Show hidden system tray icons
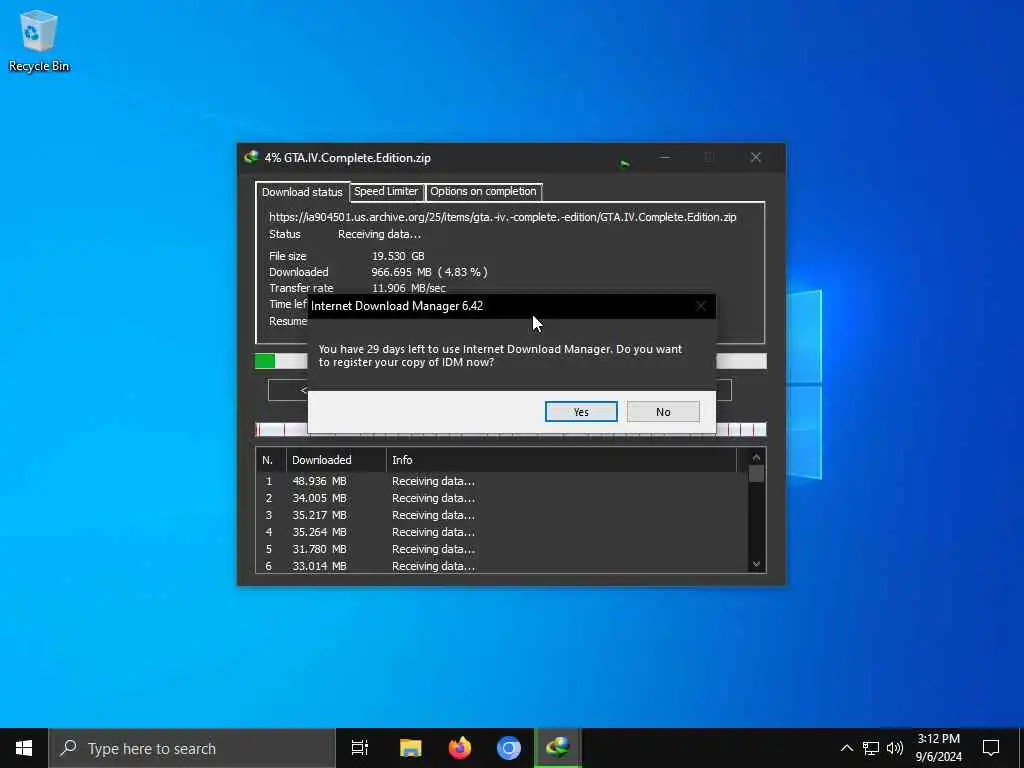 (846, 748)
